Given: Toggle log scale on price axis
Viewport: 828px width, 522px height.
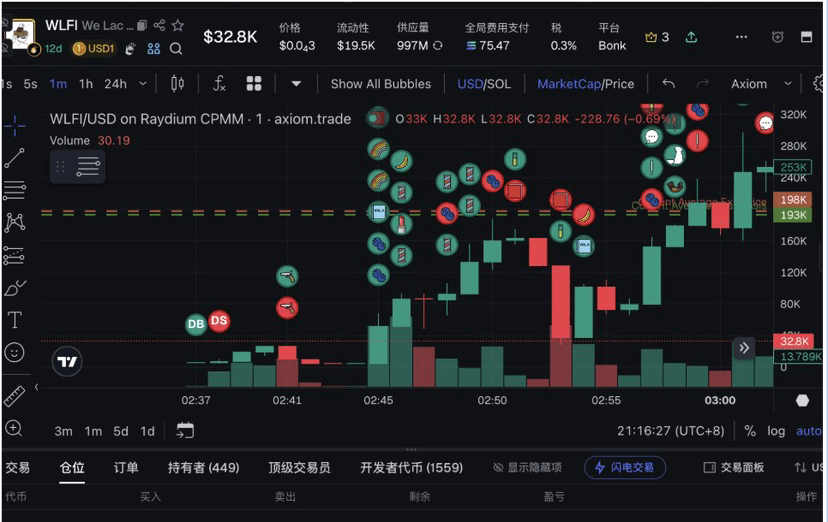Looking at the screenshot, I should 776,431.
